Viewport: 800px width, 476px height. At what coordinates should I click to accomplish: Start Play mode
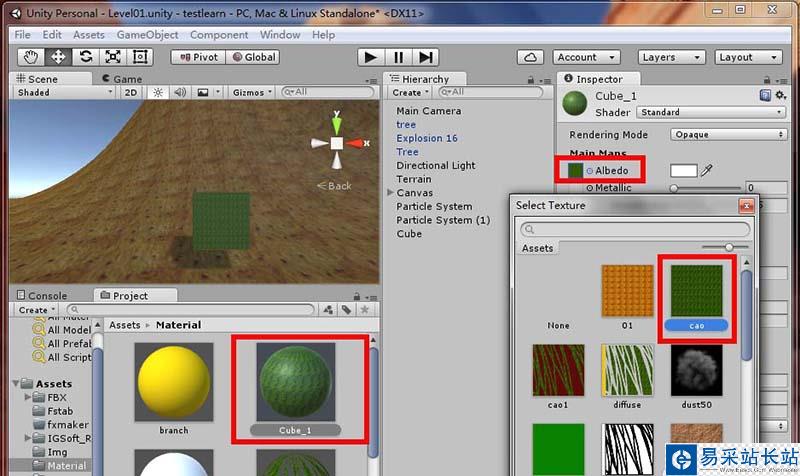[370, 57]
